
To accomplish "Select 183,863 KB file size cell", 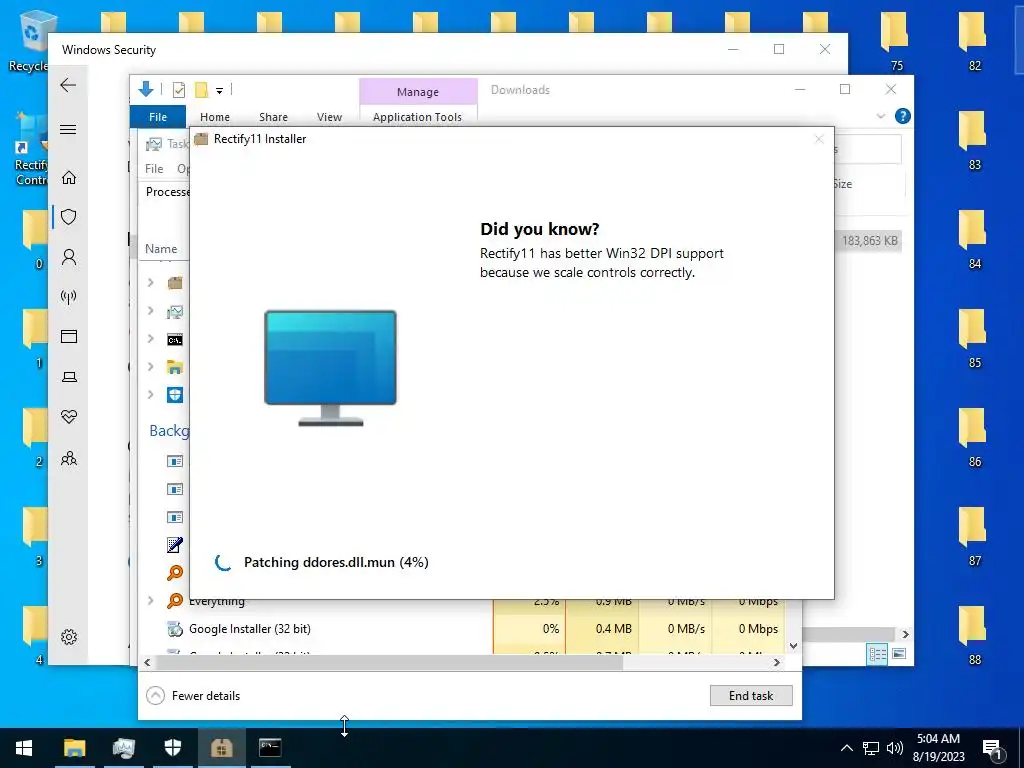I will point(869,241).
